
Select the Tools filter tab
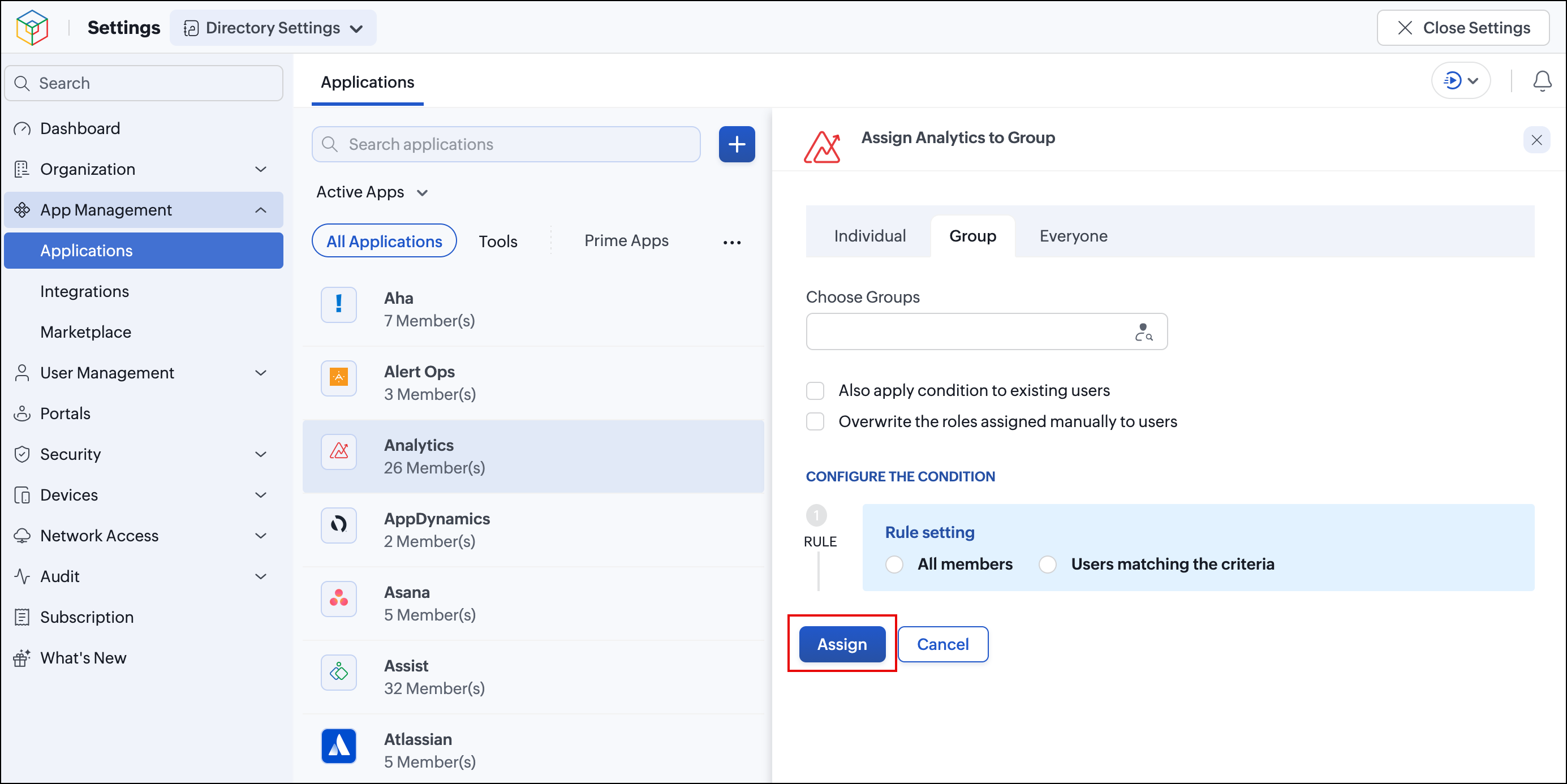498,242
